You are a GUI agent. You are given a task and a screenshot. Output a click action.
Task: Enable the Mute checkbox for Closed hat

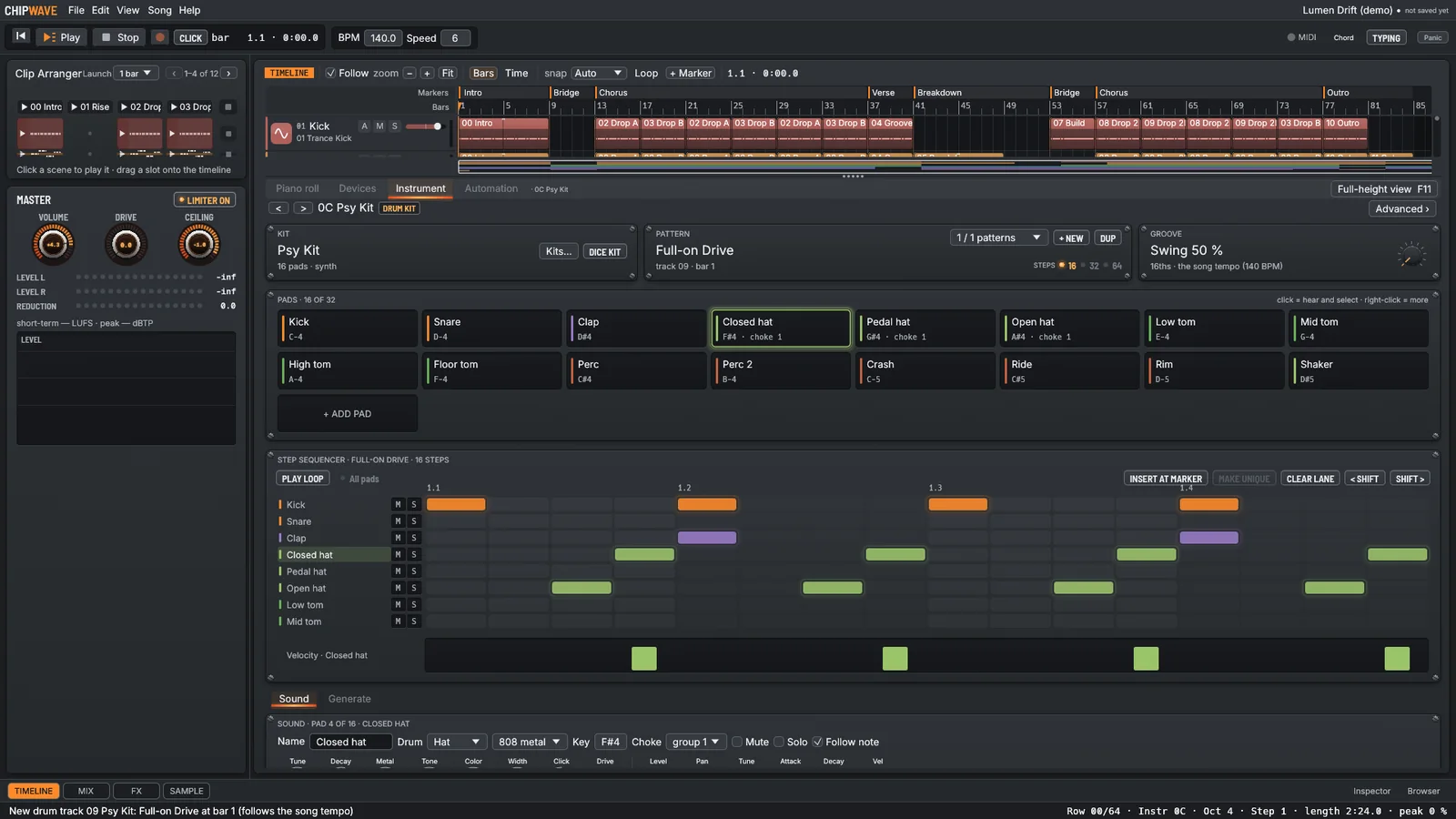(x=737, y=742)
